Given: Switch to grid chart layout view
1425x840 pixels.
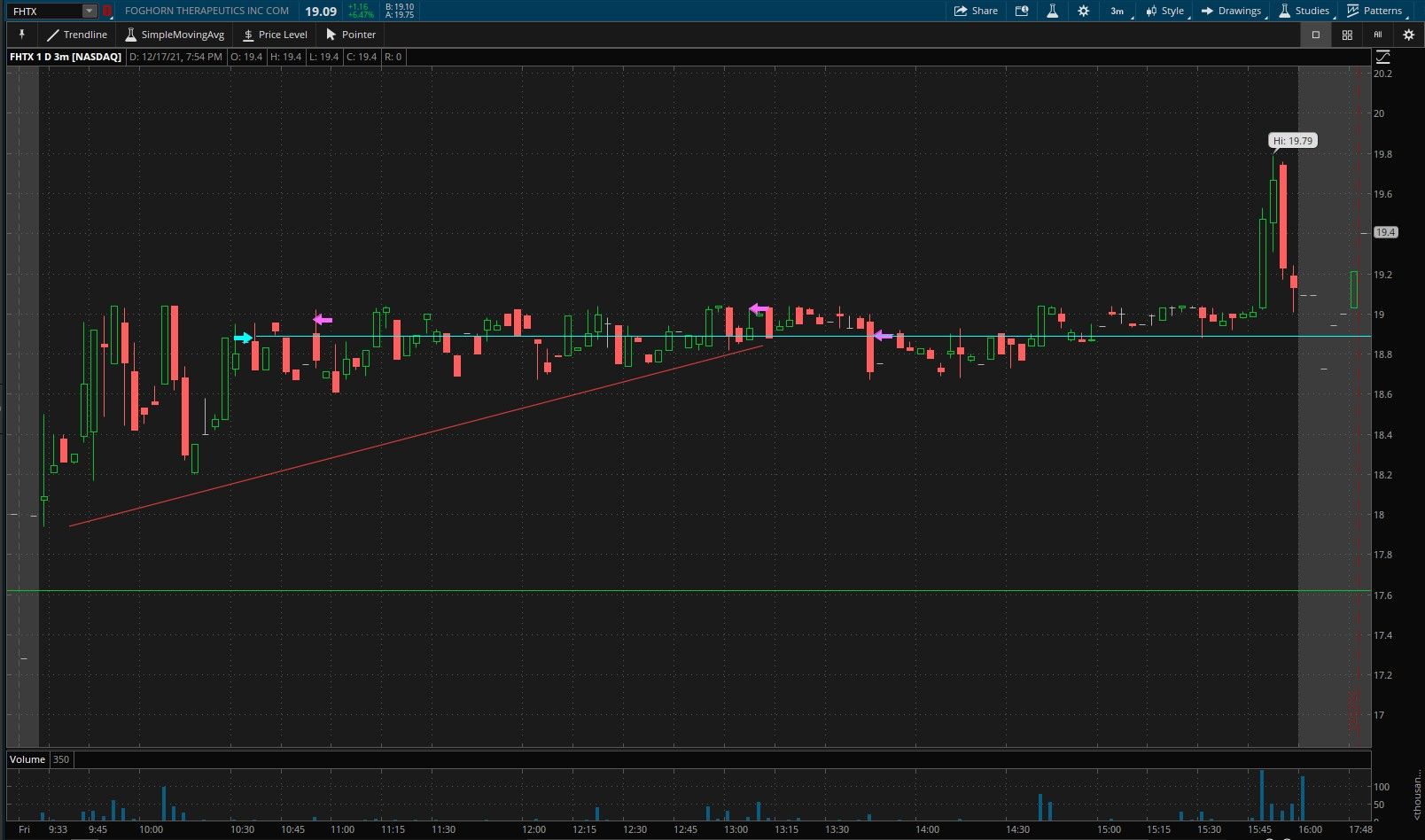Looking at the screenshot, I should 1347,35.
